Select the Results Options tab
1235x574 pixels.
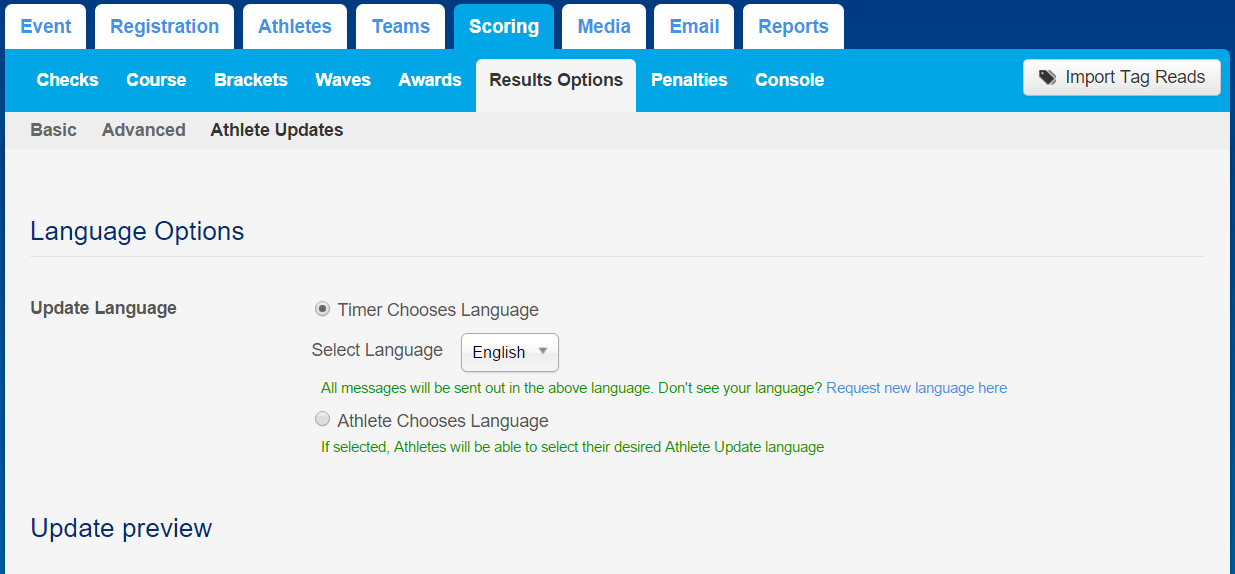[556, 85]
